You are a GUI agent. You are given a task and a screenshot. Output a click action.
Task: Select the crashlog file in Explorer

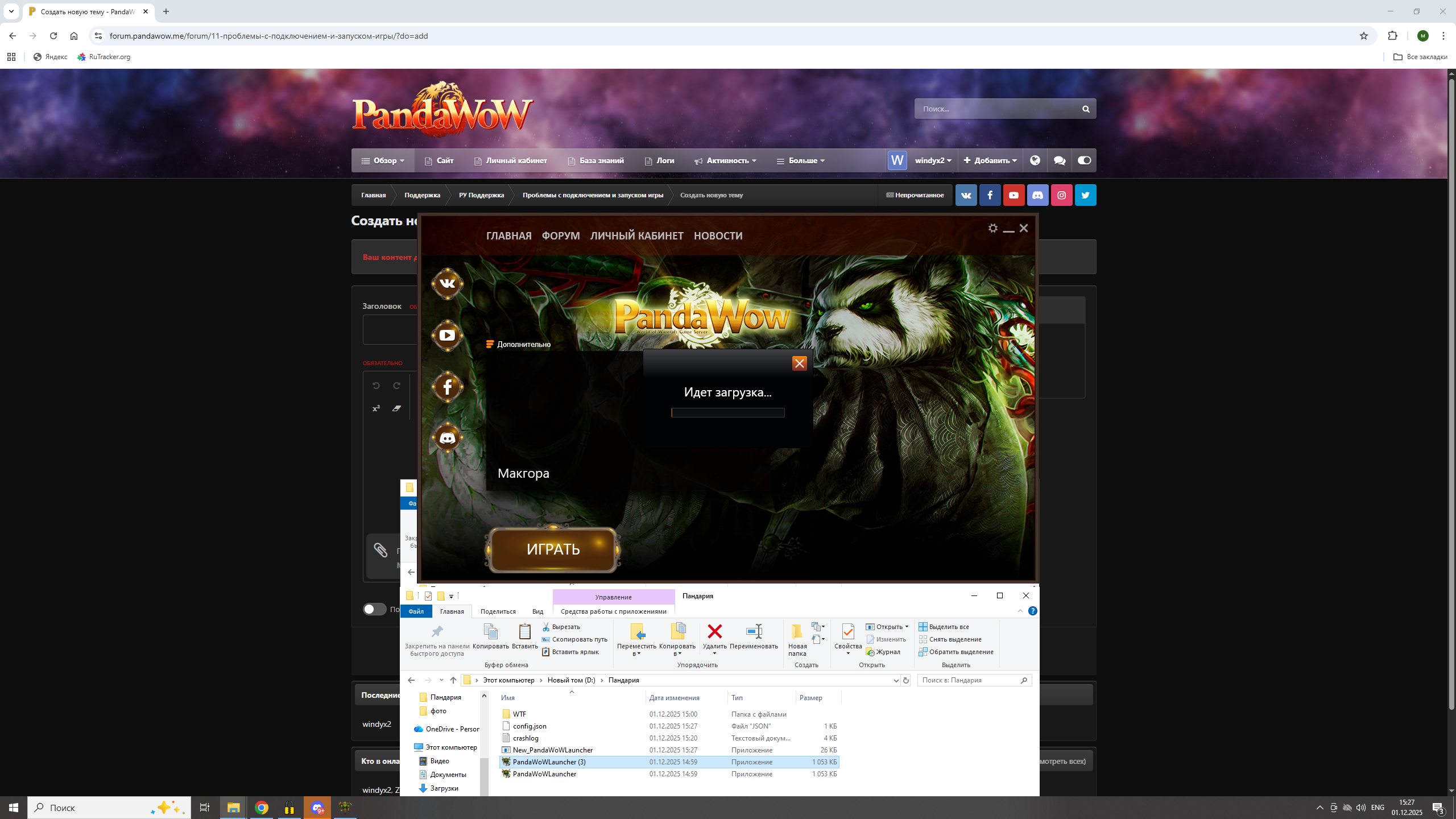click(526, 738)
